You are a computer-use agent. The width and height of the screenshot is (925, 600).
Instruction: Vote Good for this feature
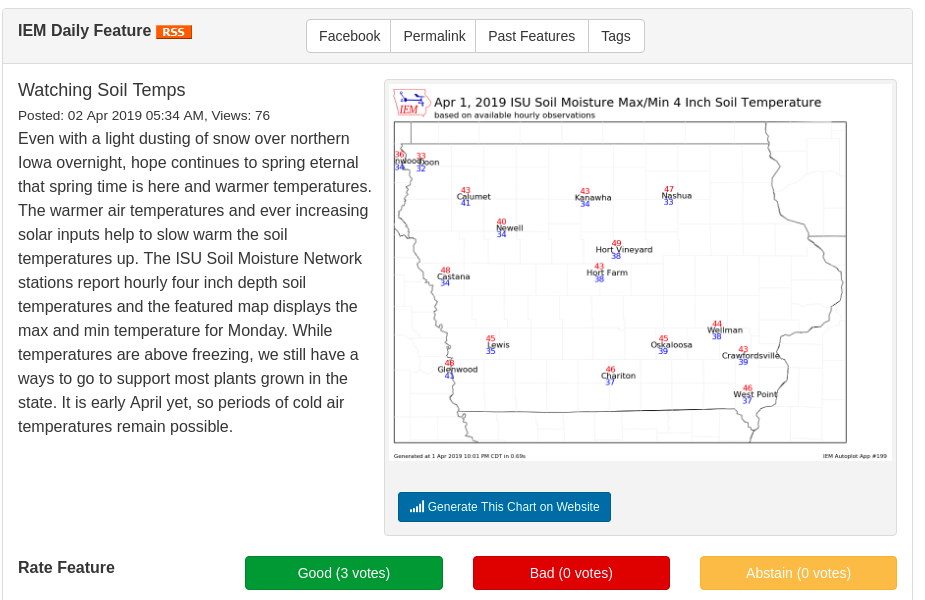(x=344, y=573)
